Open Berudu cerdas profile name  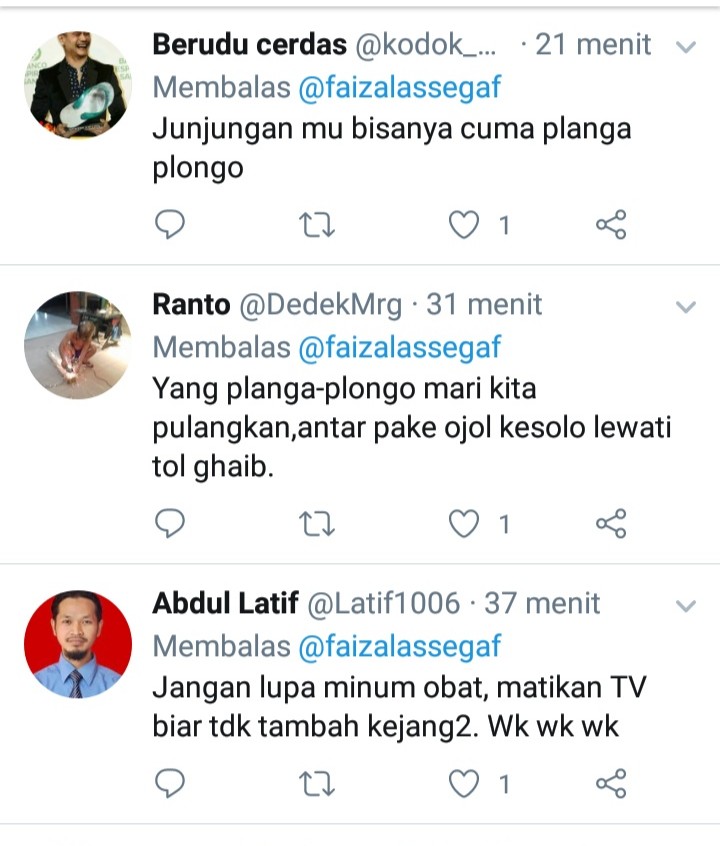[249, 44]
